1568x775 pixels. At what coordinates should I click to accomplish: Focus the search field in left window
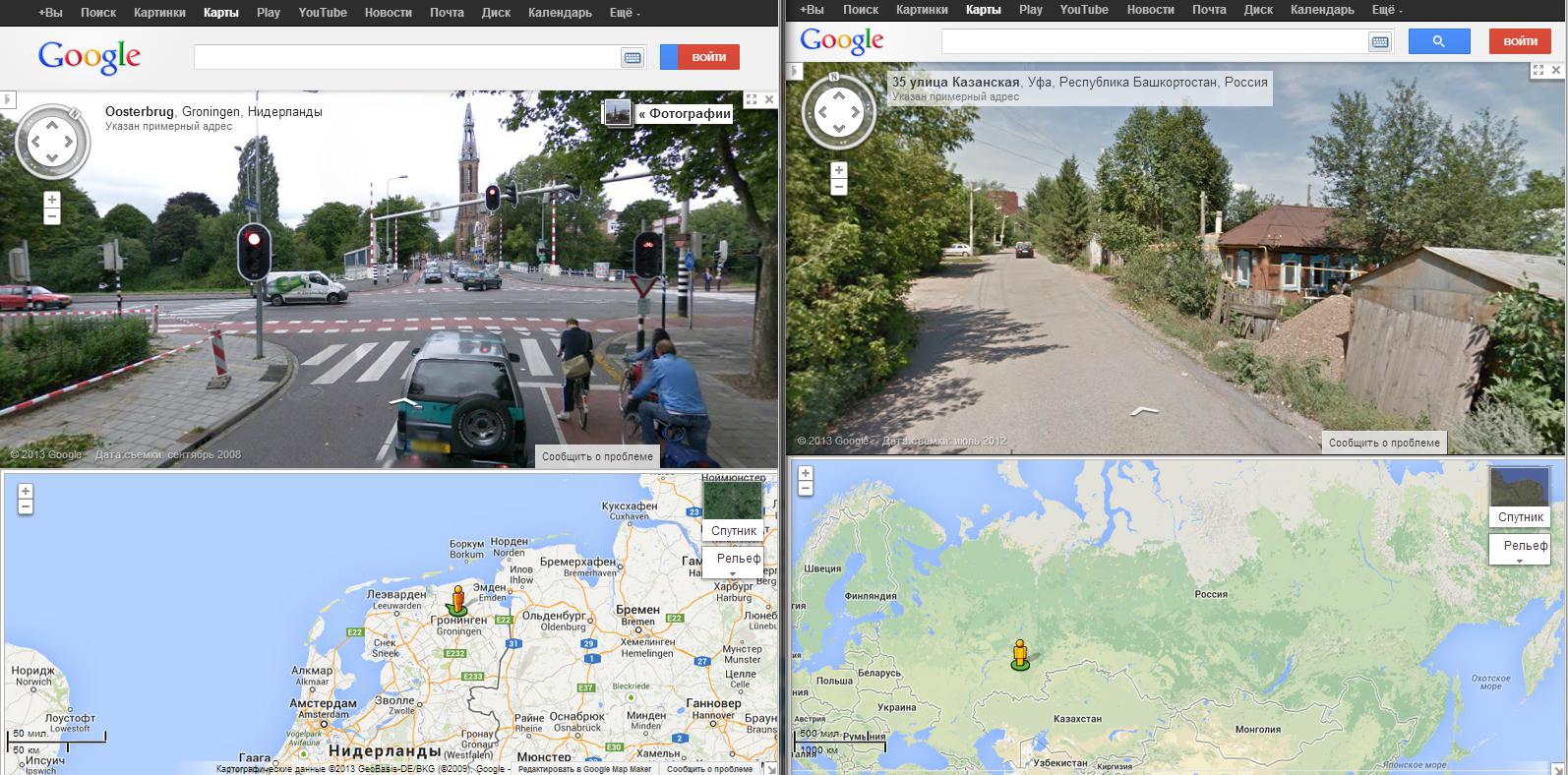408,57
